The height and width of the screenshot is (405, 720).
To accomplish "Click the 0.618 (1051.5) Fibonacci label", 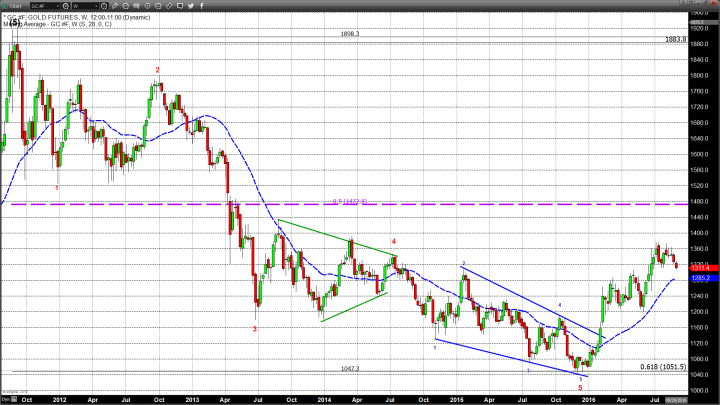I will [663, 367].
